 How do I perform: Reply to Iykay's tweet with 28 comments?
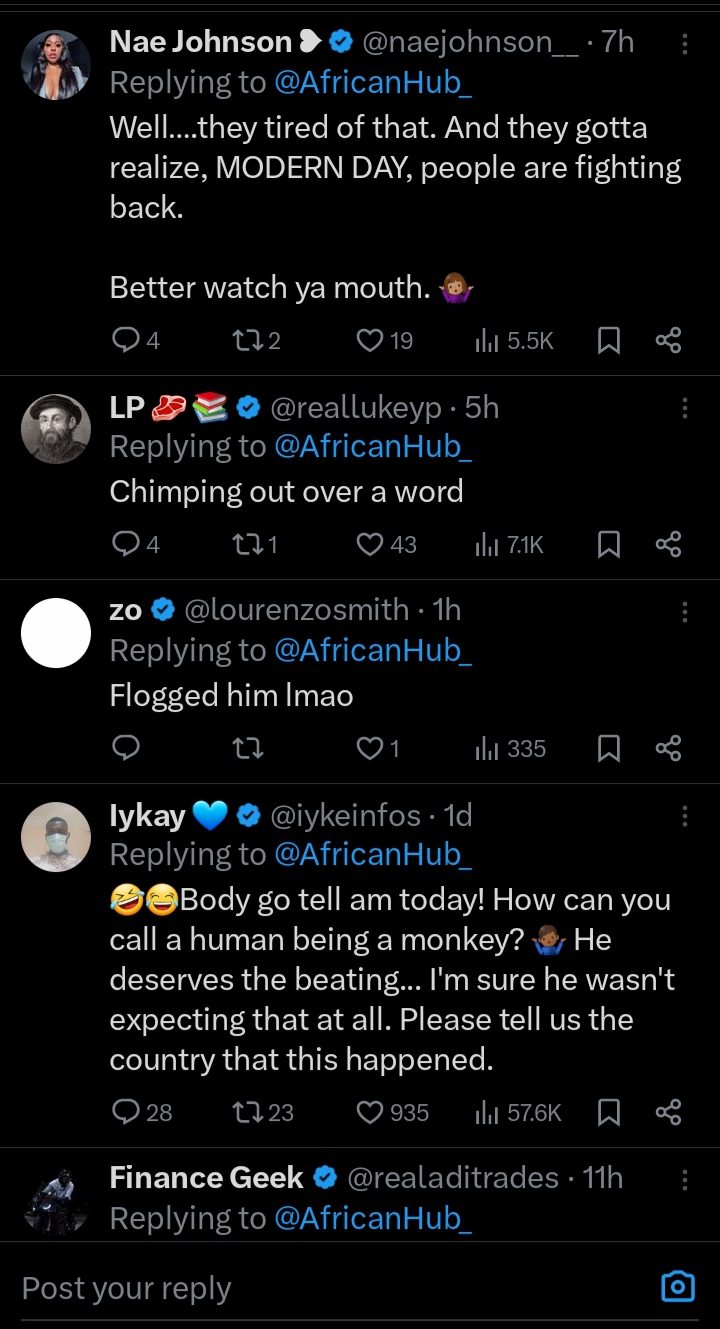click(125, 1112)
